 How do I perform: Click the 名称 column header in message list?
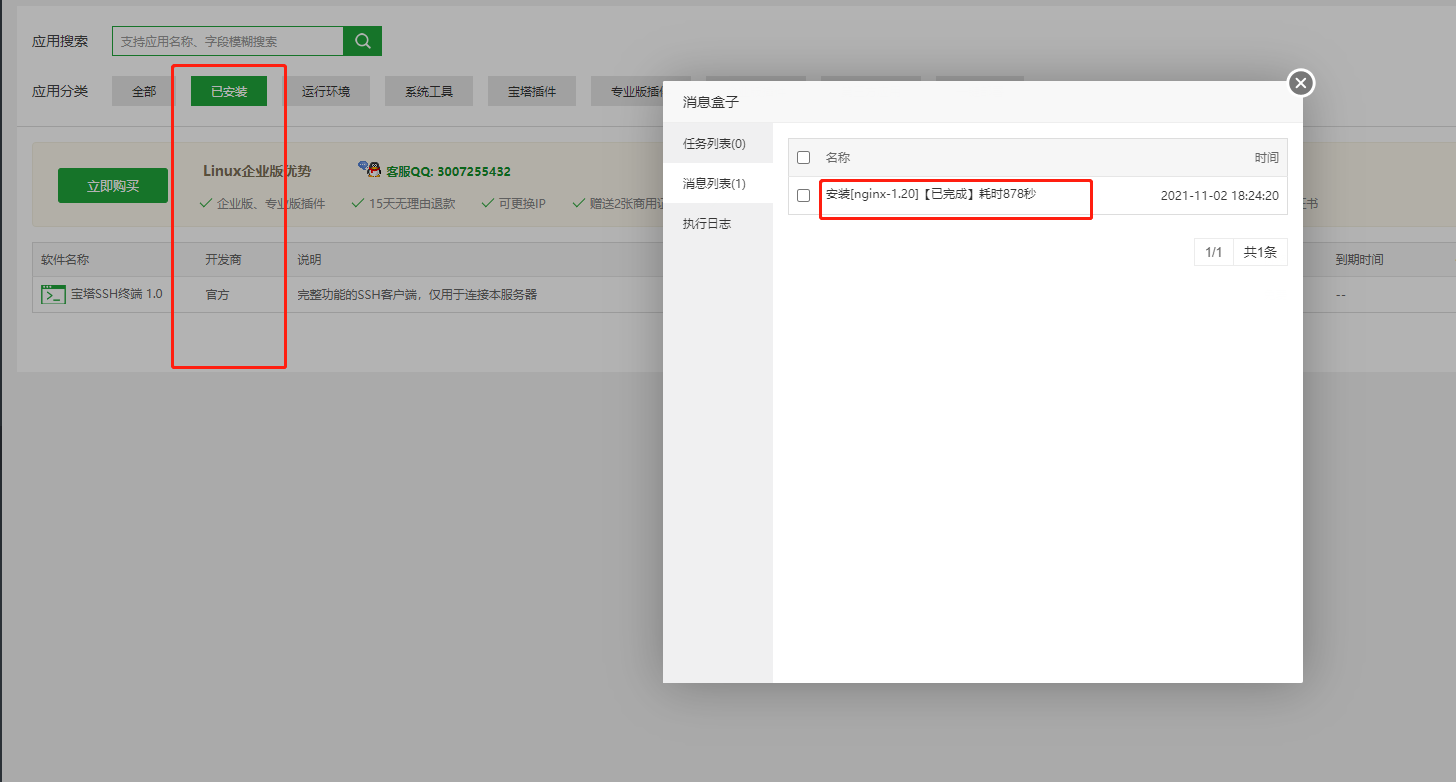click(837, 157)
